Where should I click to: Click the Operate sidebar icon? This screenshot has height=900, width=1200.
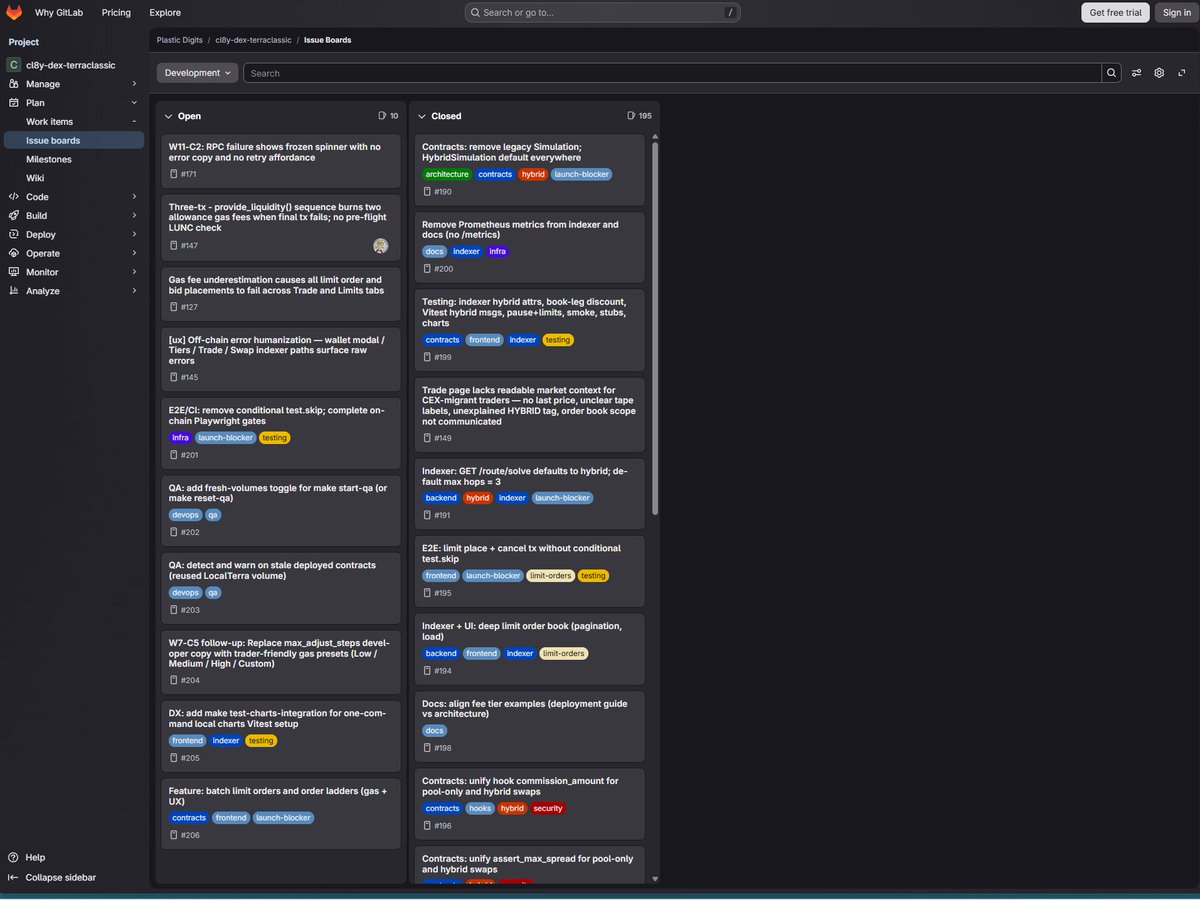click(13, 253)
